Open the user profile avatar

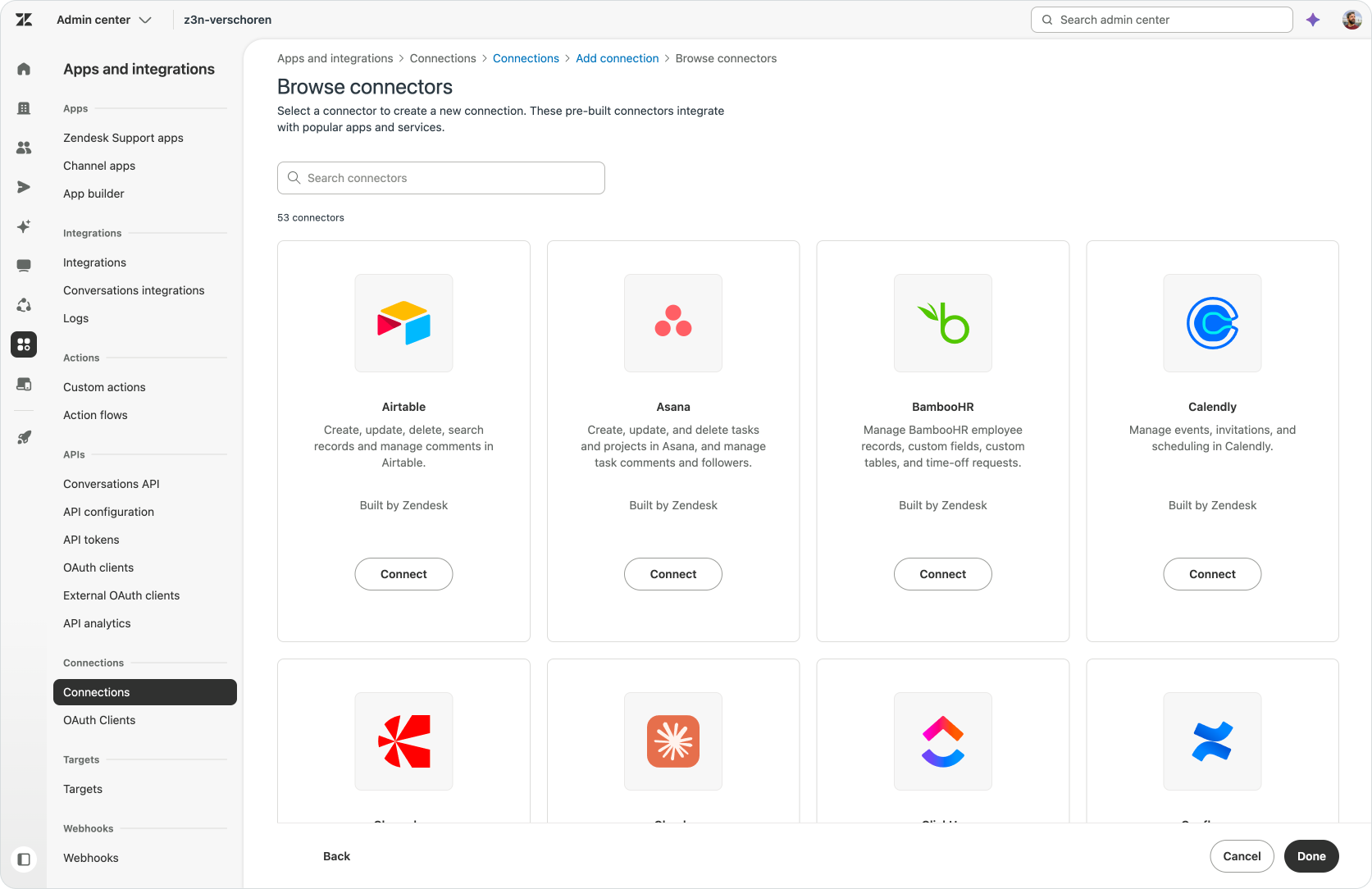click(1351, 20)
